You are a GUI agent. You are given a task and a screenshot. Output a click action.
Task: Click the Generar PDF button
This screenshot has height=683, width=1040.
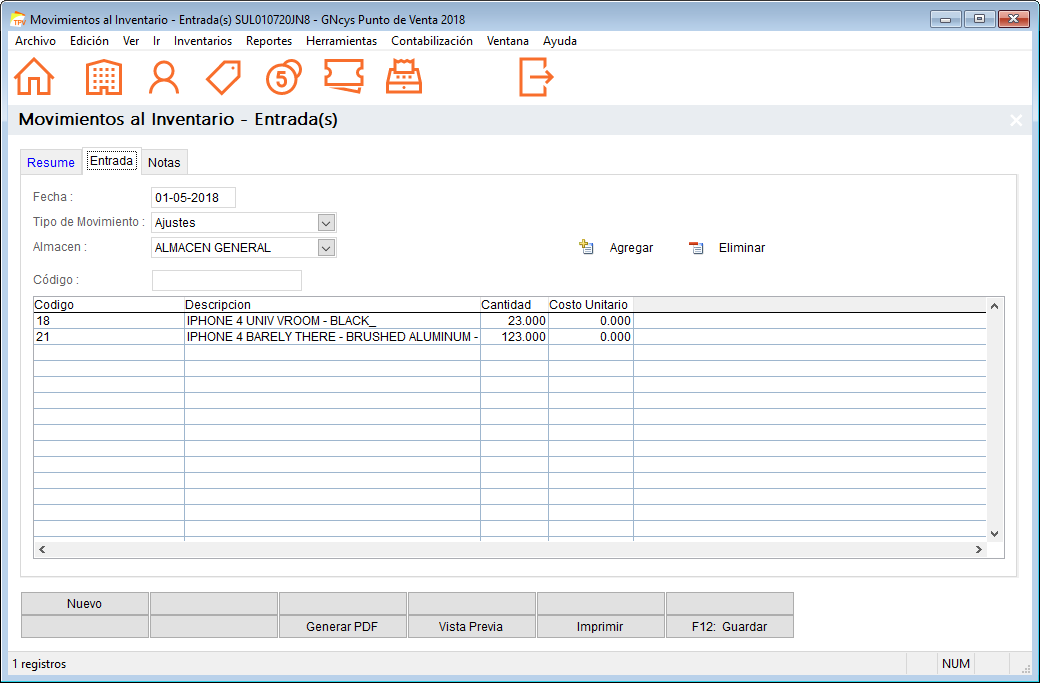(342, 627)
